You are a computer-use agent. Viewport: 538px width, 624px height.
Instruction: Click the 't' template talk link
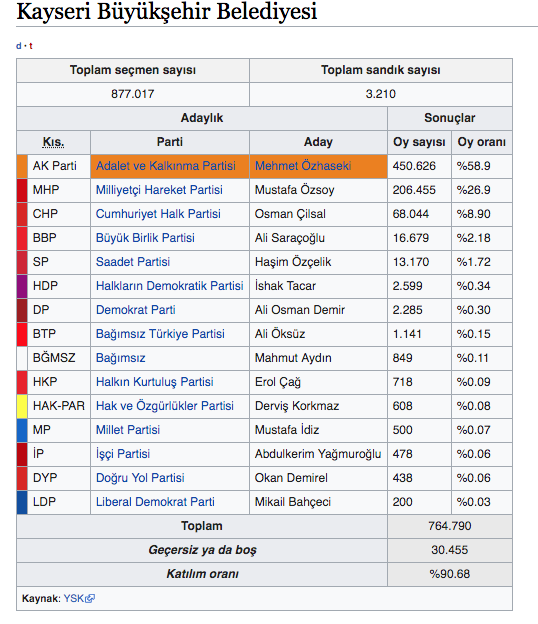[31, 46]
